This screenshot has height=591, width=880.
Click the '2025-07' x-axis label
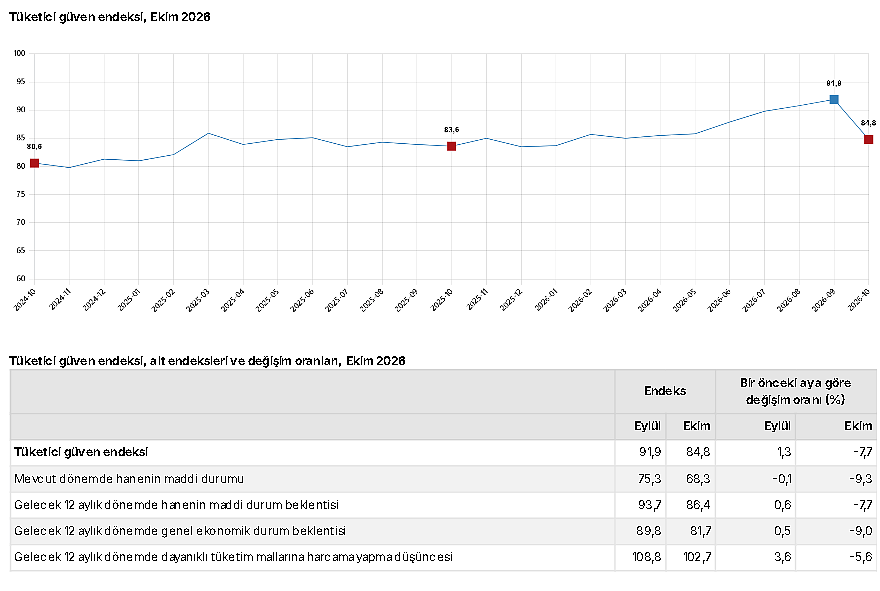[x=337, y=300]
